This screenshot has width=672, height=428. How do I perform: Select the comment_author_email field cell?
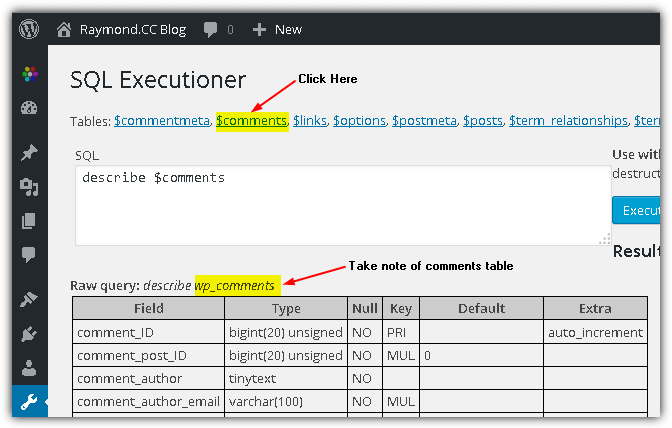(x=148, y=402)
